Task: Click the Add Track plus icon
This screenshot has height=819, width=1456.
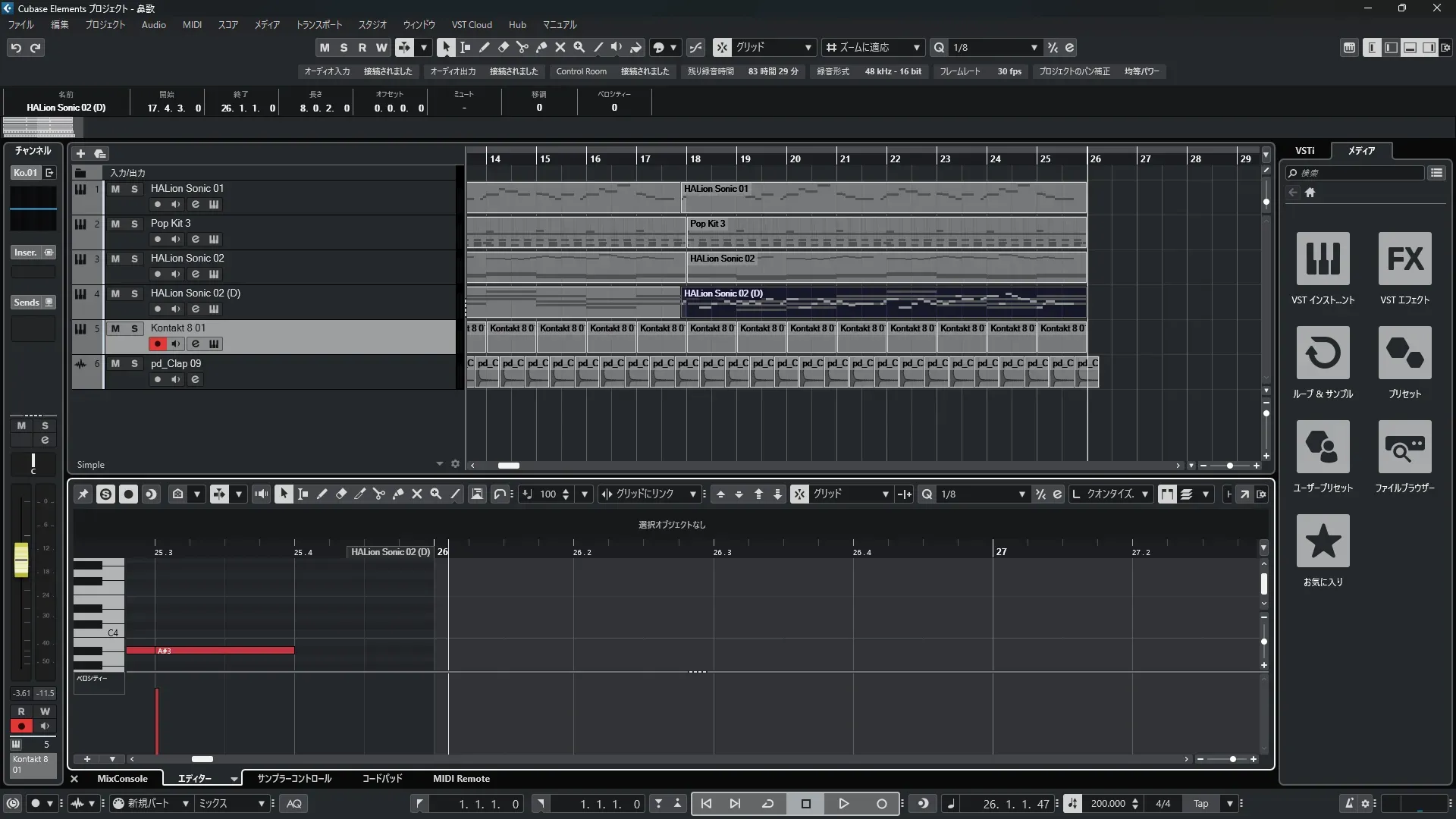Action: coord(80,153)
